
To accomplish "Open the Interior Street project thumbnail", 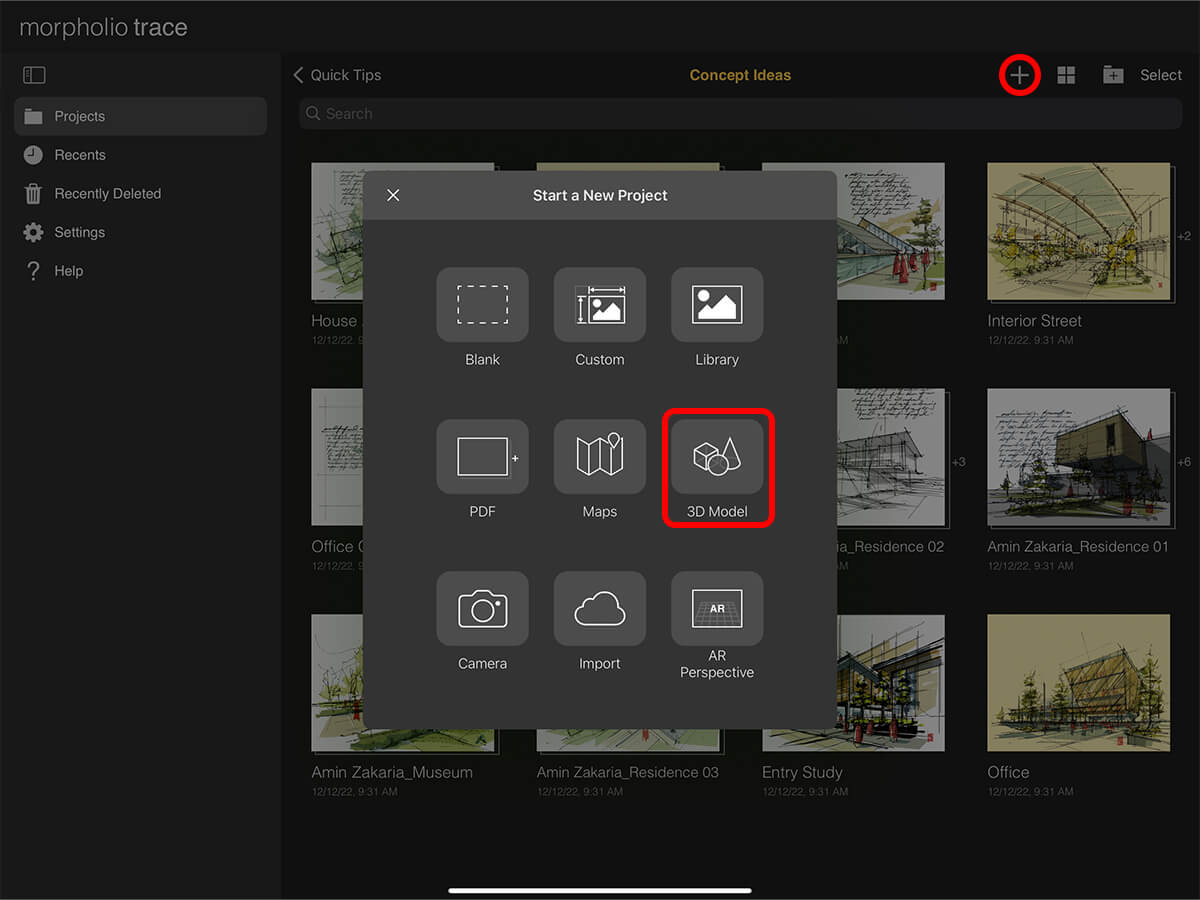I will [1077, 232].
